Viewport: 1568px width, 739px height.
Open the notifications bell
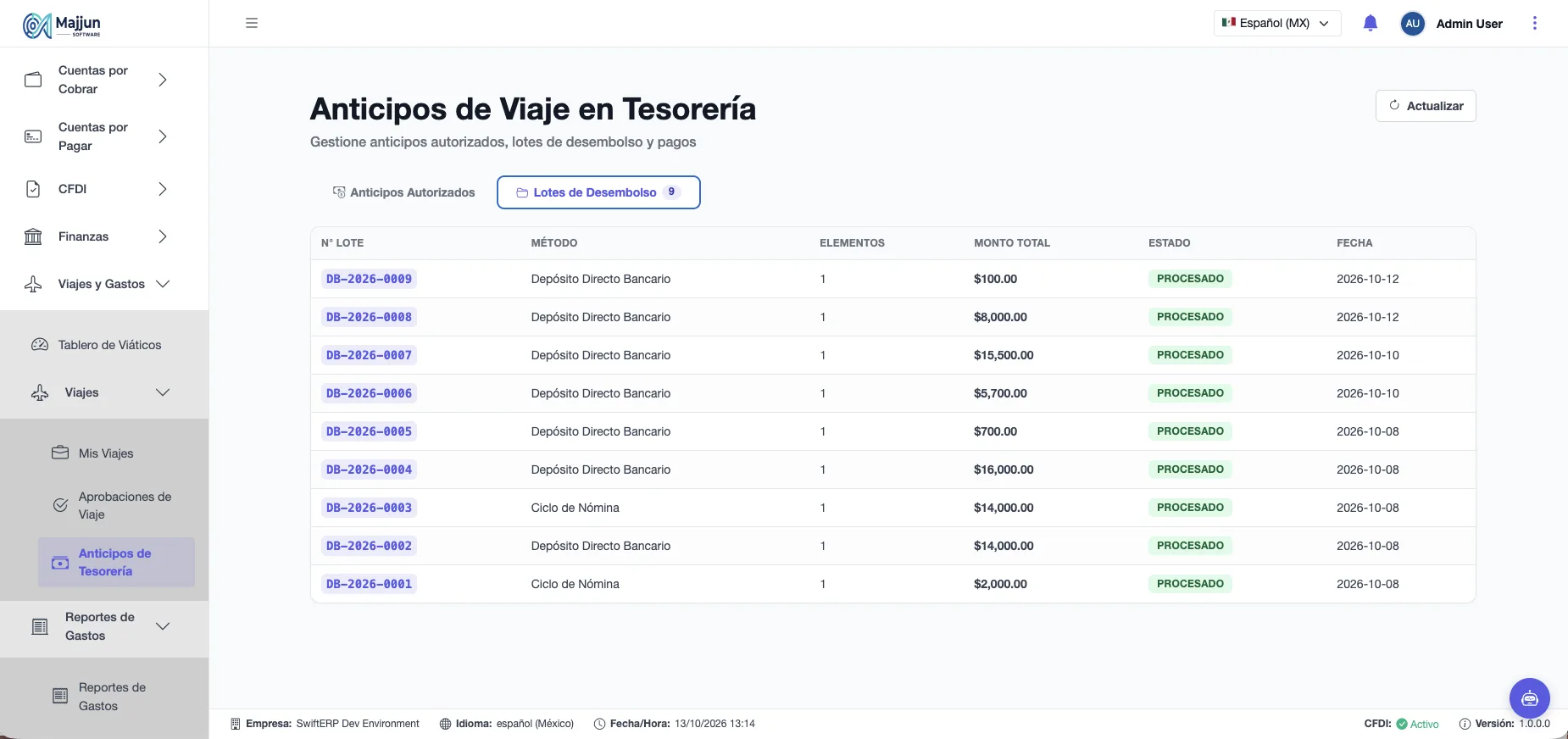[x=1371, y=24]
